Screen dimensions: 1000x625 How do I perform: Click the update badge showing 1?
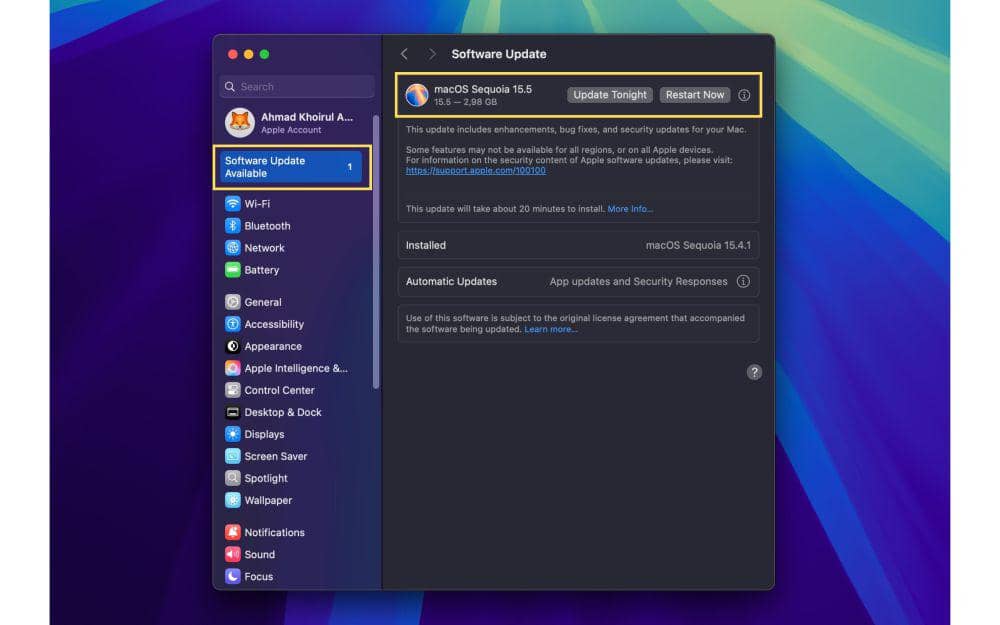[x=349, y=167]
